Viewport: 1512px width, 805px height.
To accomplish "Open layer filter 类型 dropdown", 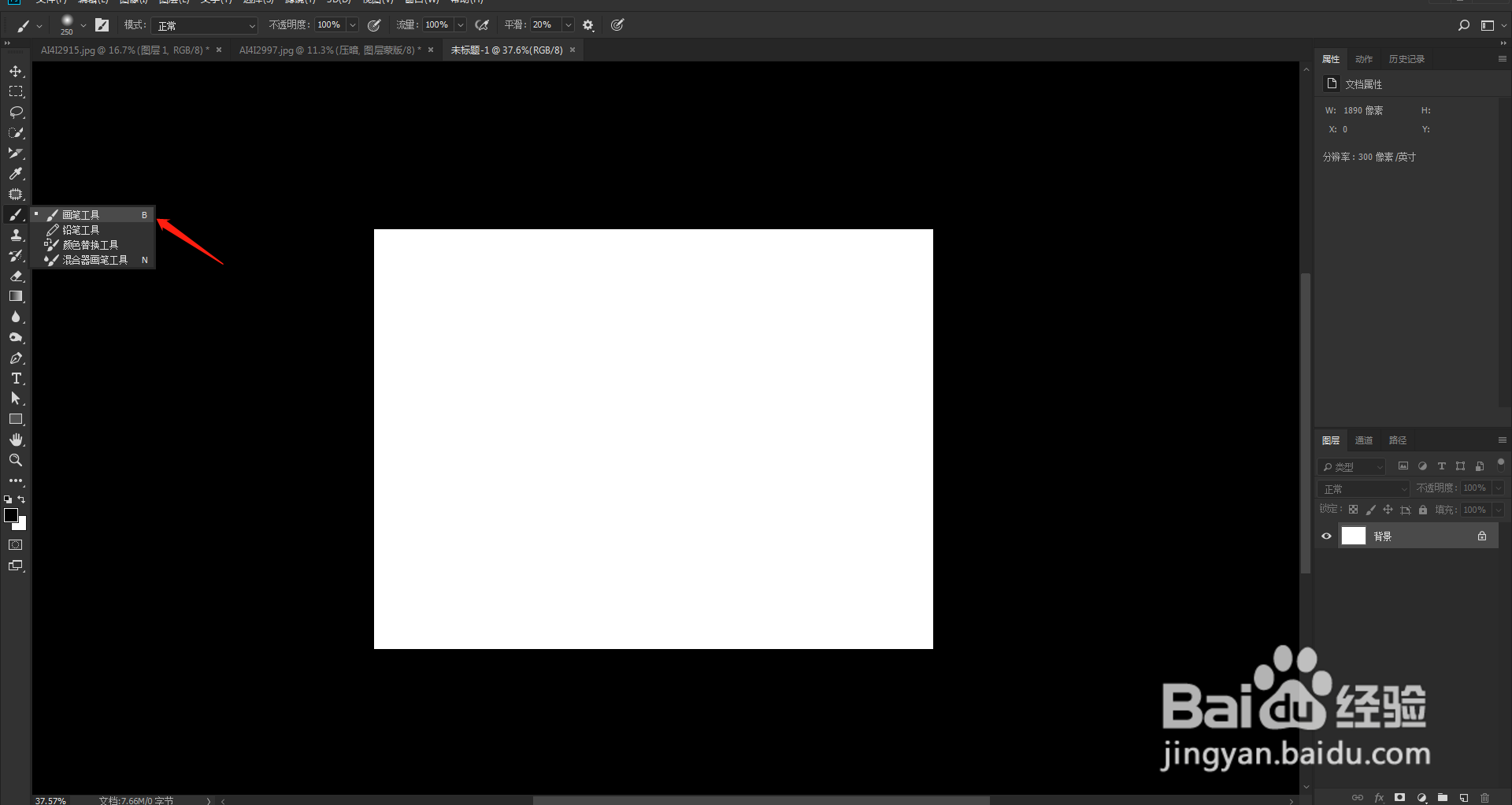I will 1351,467.
